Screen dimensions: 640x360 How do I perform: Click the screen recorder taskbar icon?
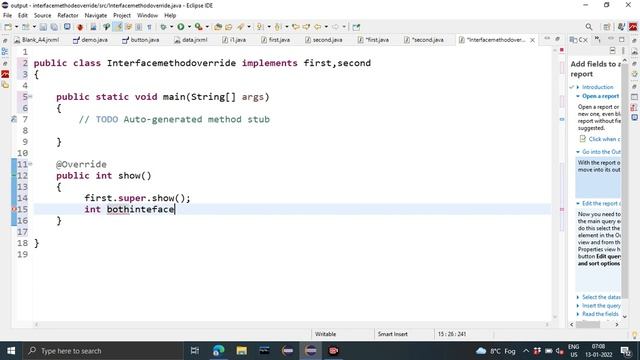click(333, 351)
